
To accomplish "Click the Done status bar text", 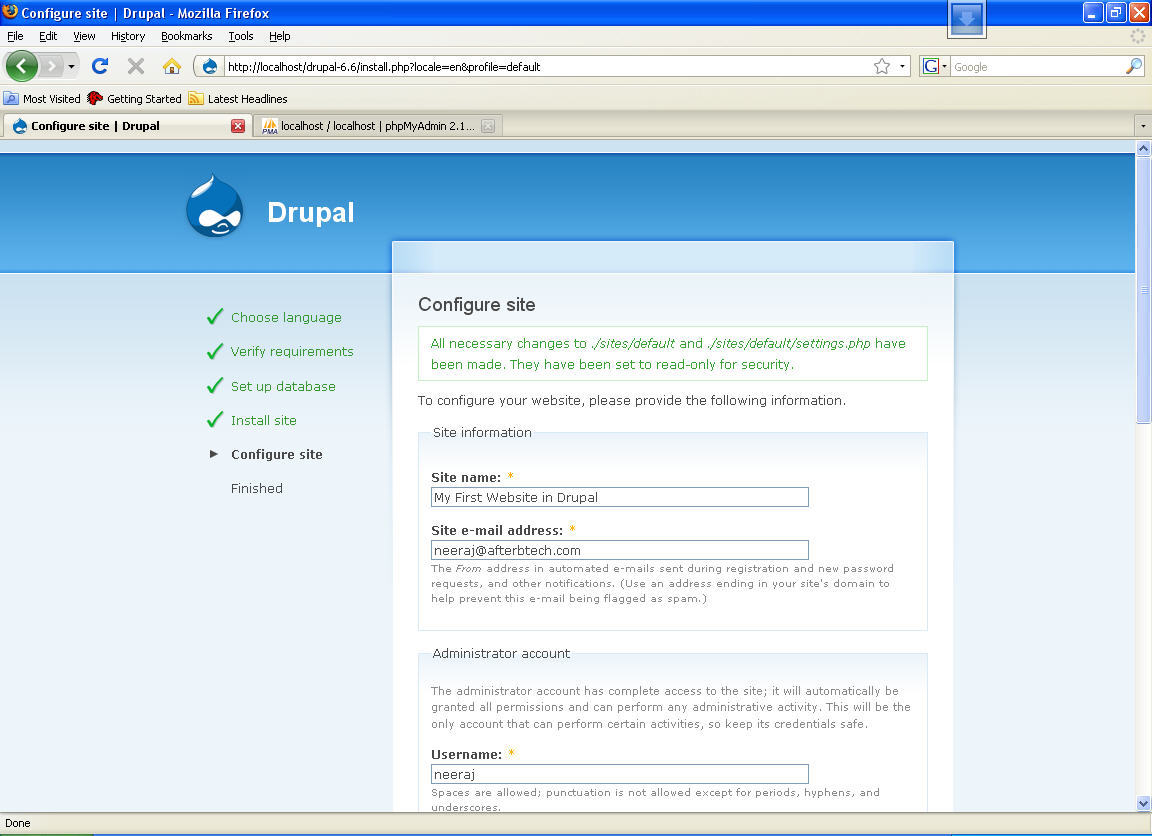I will [x=18, y=823].
